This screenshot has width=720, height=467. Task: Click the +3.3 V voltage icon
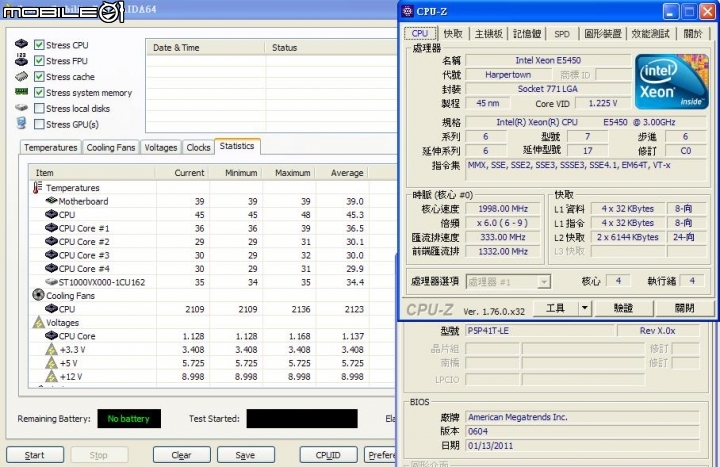click(51, 349)
